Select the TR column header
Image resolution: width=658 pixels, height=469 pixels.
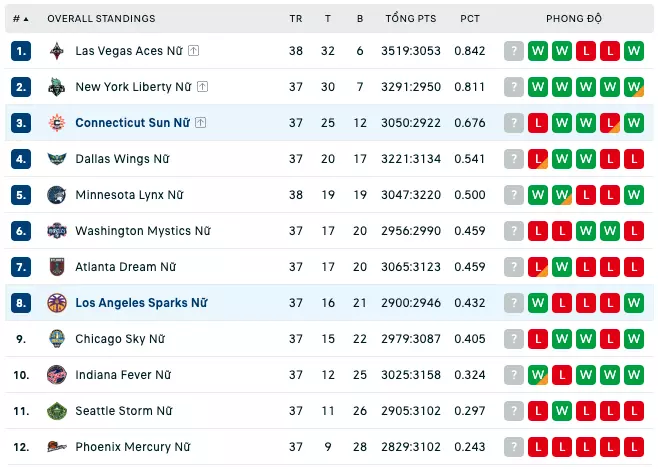[295, 19]
